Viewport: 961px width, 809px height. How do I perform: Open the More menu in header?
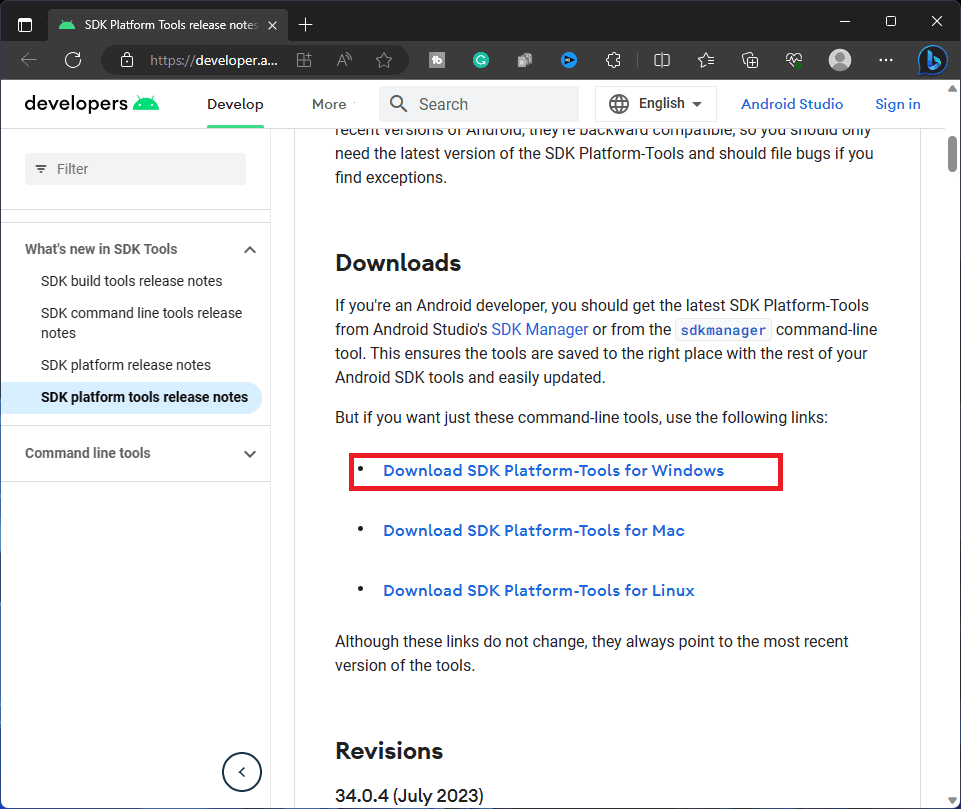click(329, 104)
